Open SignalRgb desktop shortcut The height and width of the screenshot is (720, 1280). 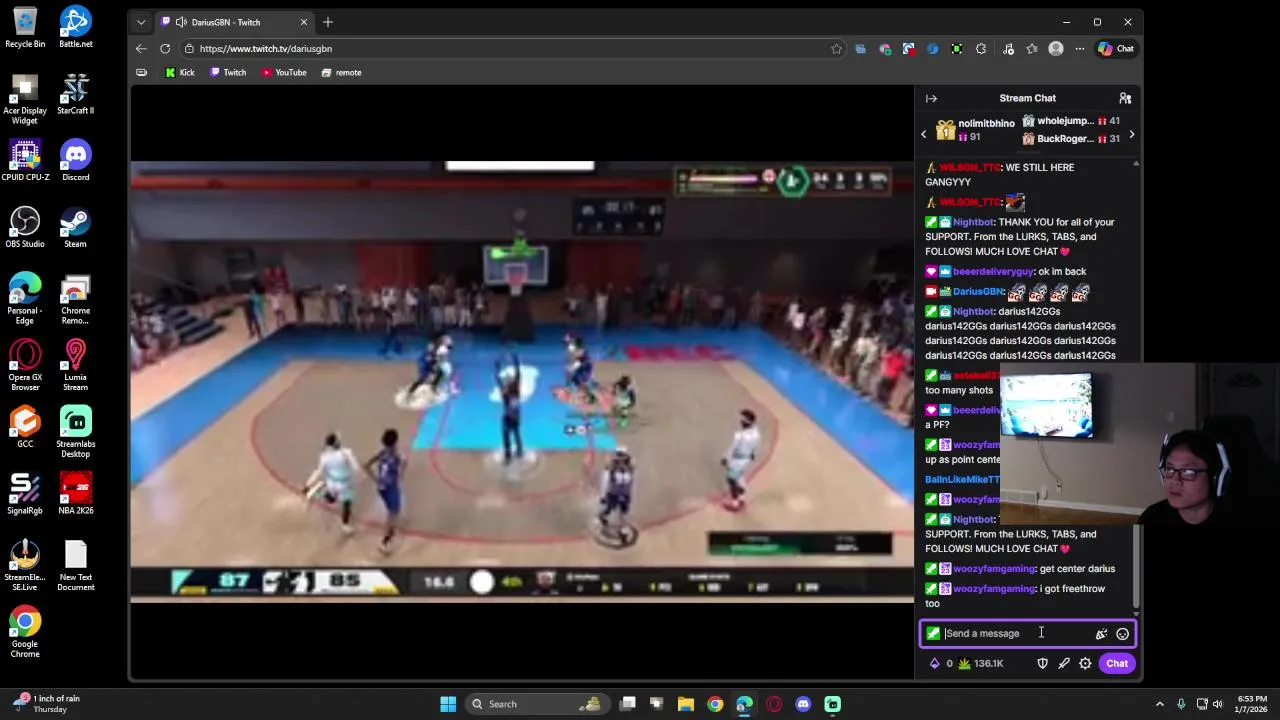25,494
